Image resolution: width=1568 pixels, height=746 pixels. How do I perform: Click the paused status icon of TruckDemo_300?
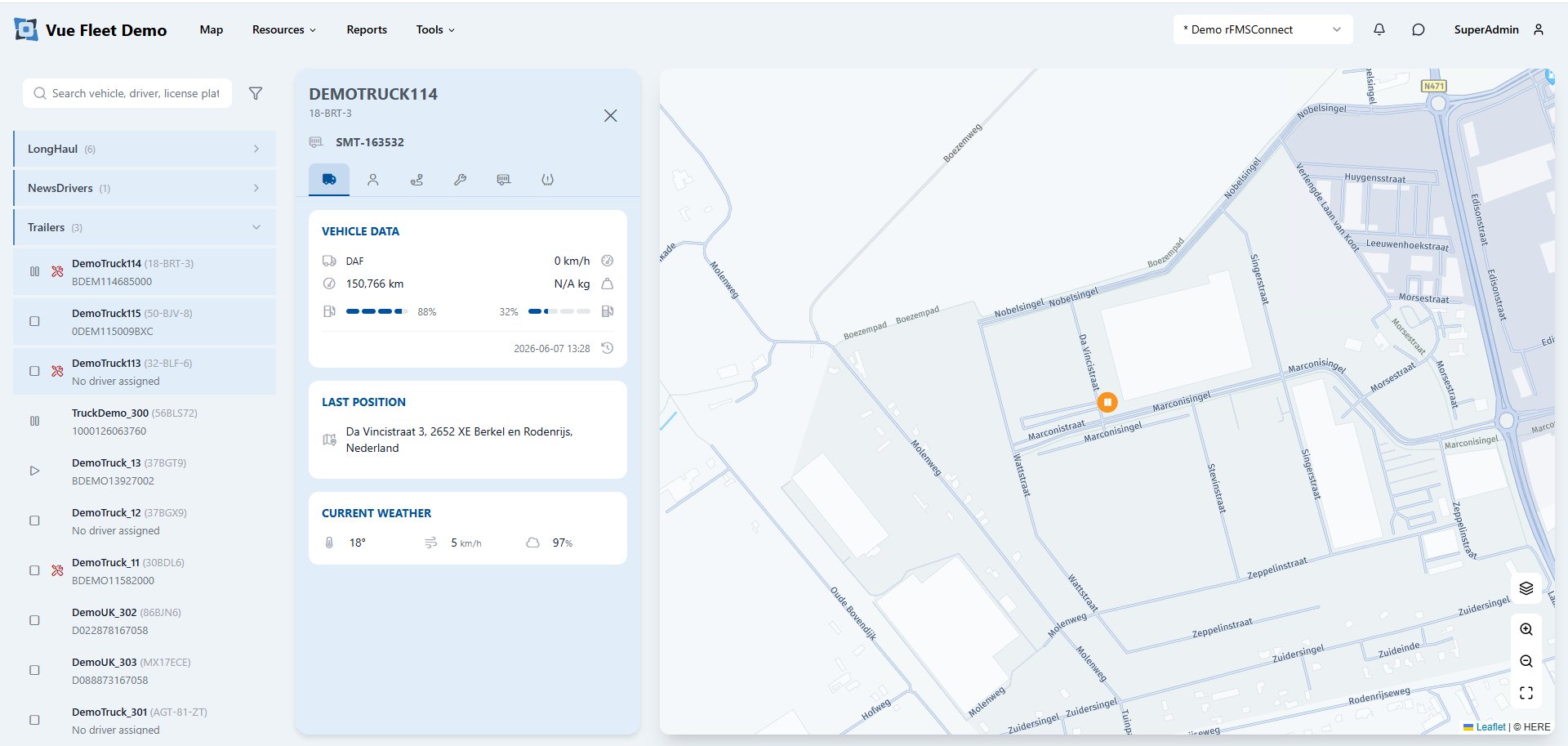(34, 421)
